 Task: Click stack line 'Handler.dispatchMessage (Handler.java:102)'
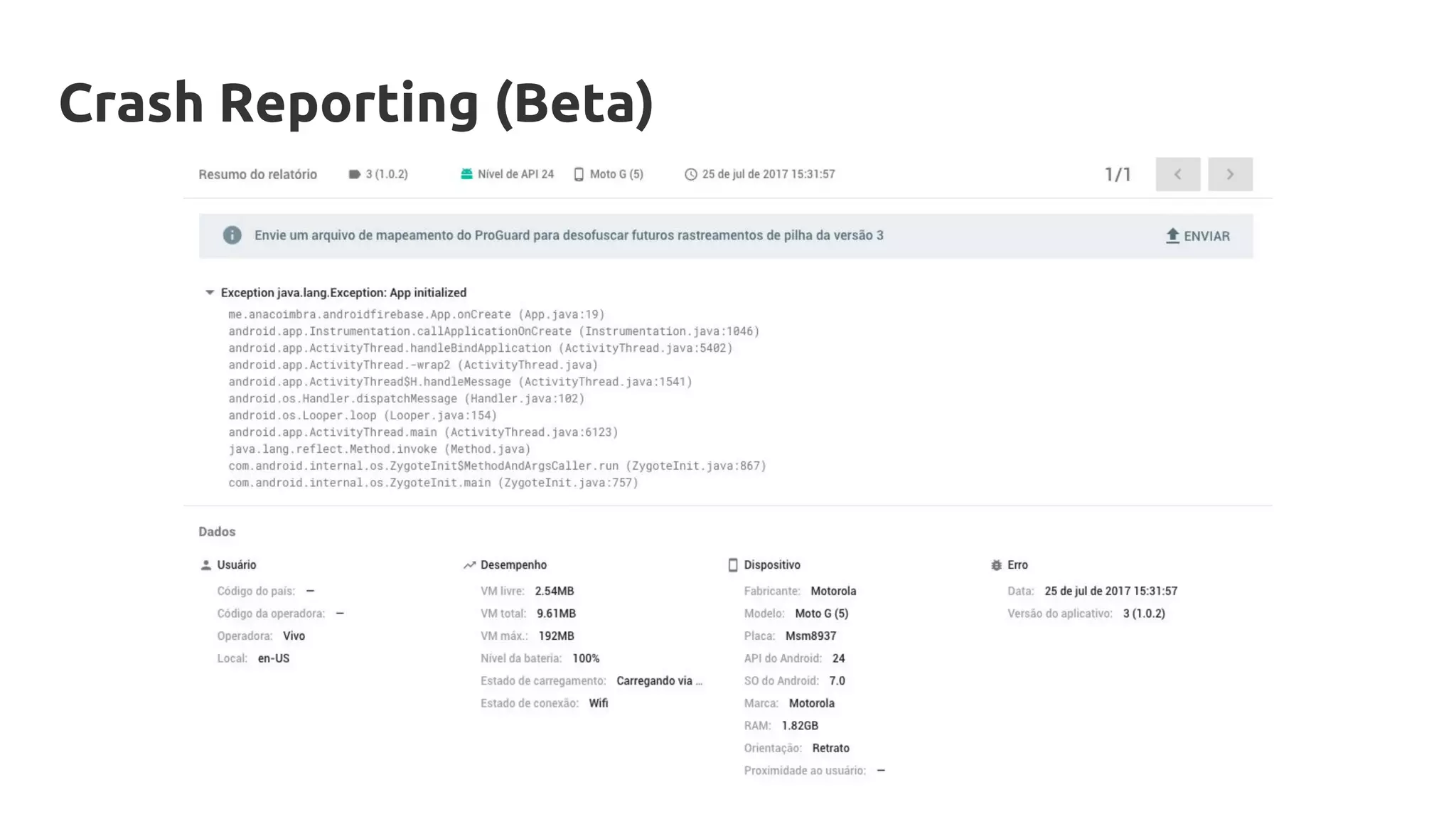point(407,399)
